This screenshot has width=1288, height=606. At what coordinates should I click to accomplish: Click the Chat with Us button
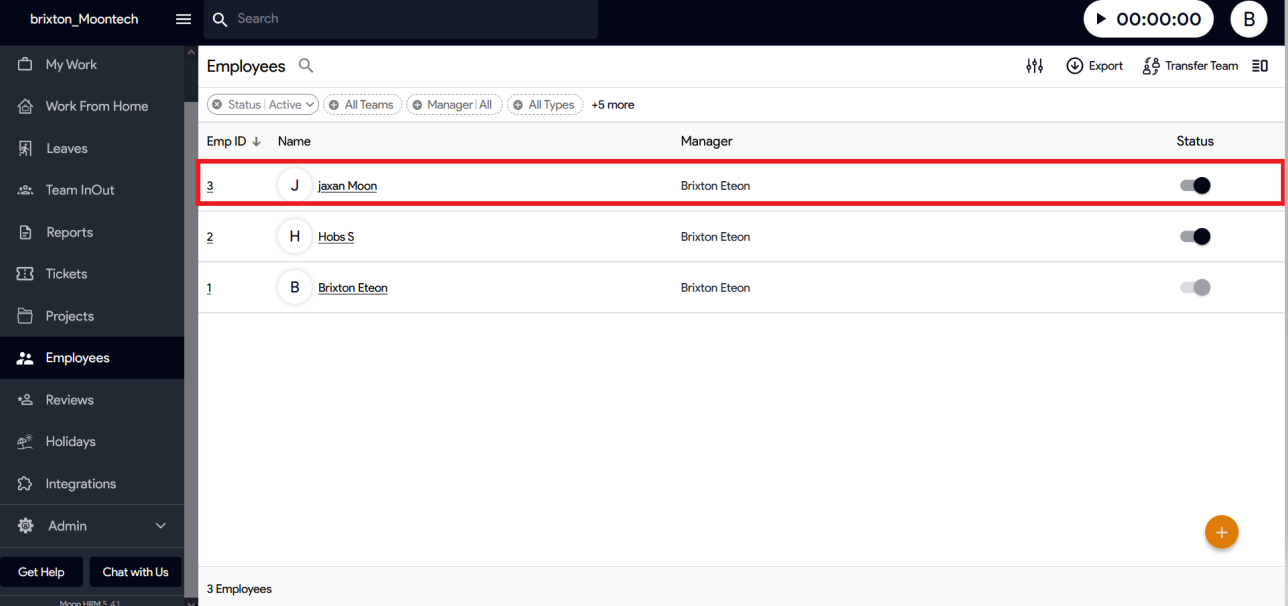pyautogui.click(x=135, y=572)
